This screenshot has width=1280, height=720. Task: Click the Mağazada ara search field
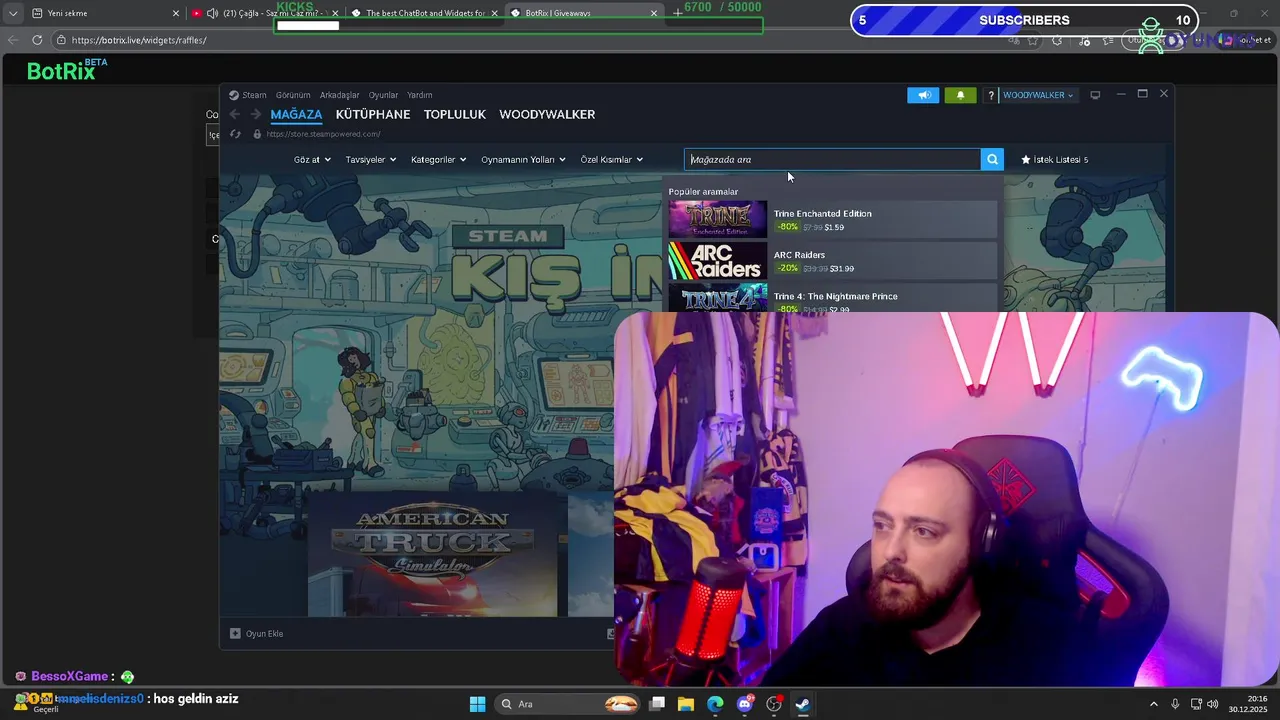coord(832,159)
